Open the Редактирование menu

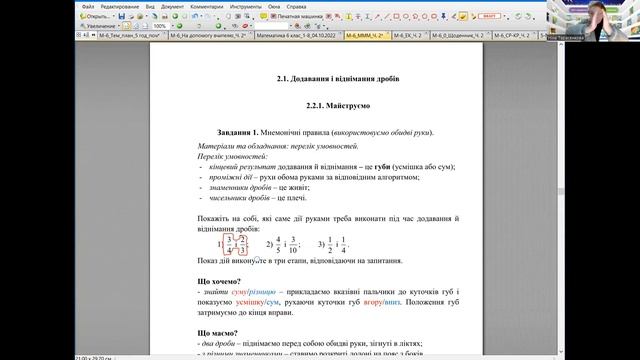pyautogui.click(x=120, y=7)
